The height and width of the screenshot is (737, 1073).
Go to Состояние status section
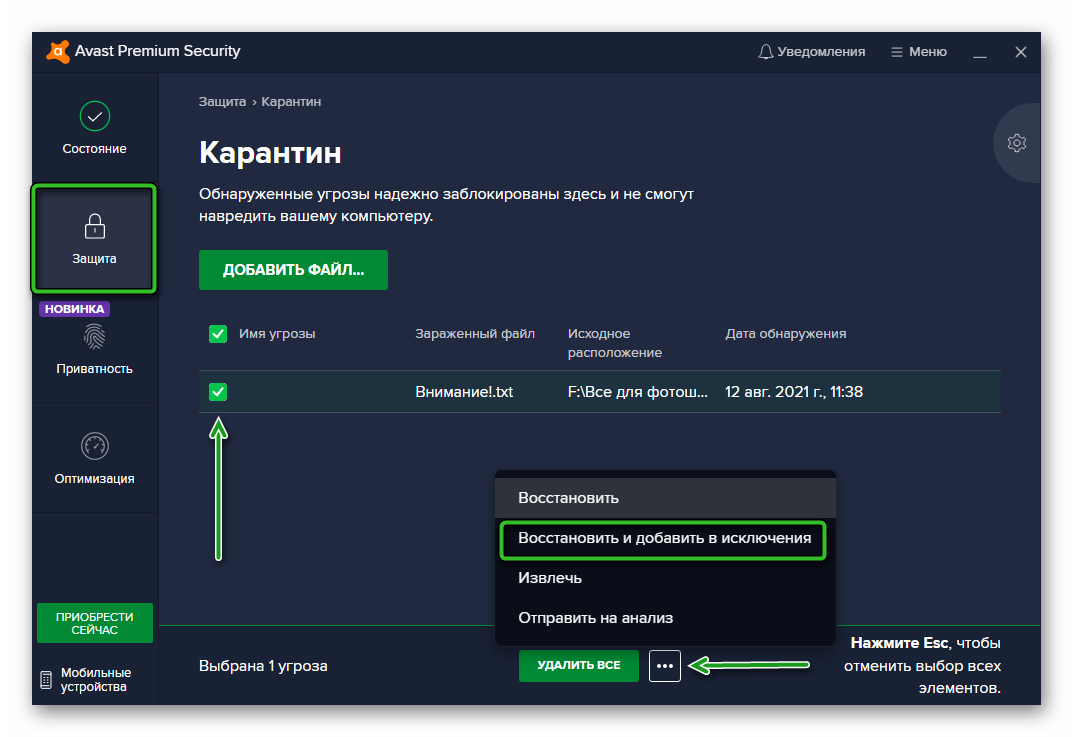[94, 129]
